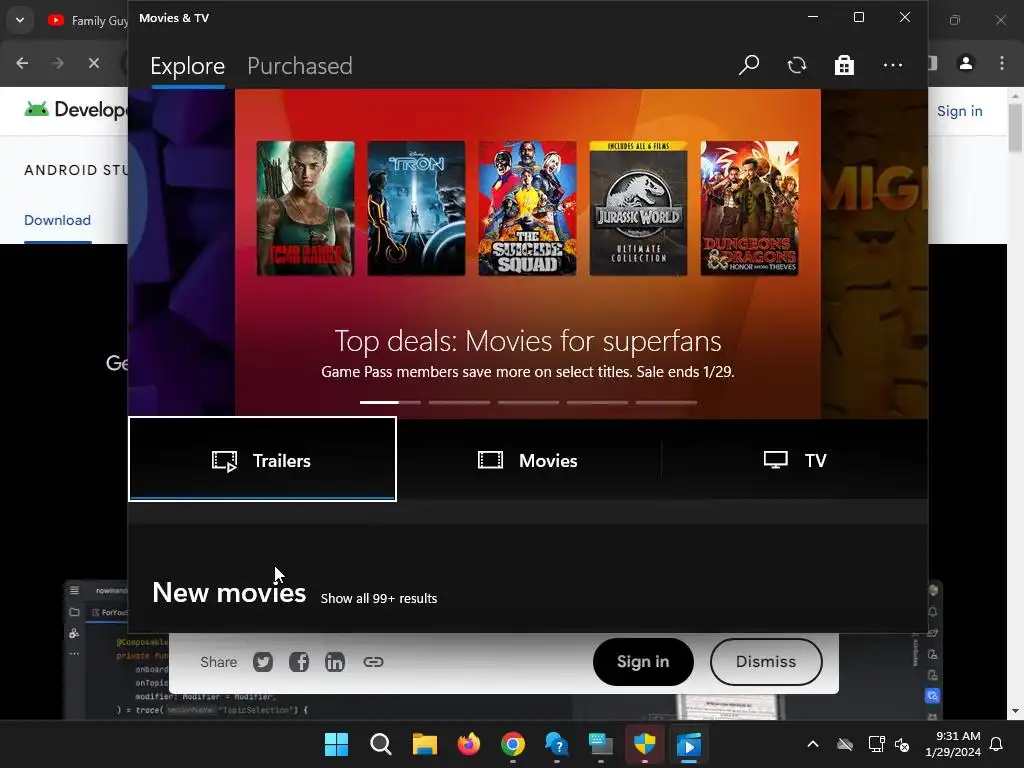
Task: Open Chrome's three-dot menu
Action: point(1002,63)
